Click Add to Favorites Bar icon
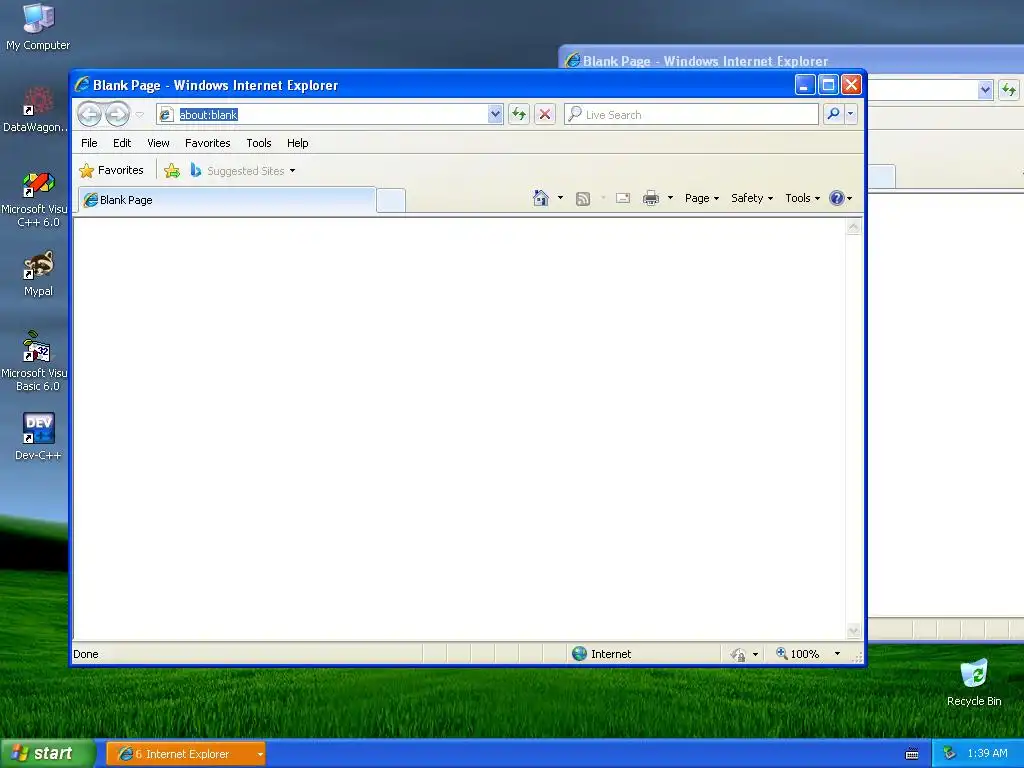Viewport: 1024px width, 768px height. 172,170
